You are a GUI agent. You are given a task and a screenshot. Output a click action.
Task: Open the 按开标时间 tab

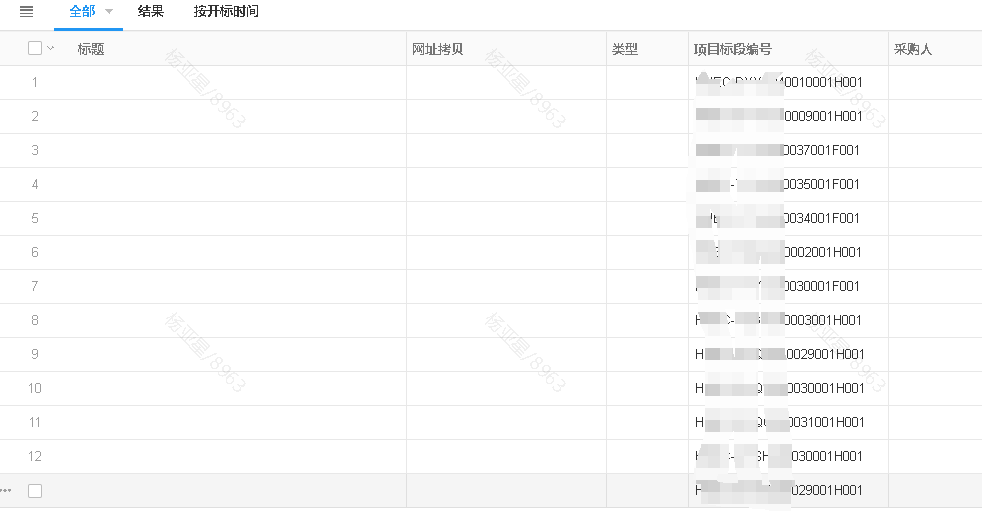click(226, 12)
